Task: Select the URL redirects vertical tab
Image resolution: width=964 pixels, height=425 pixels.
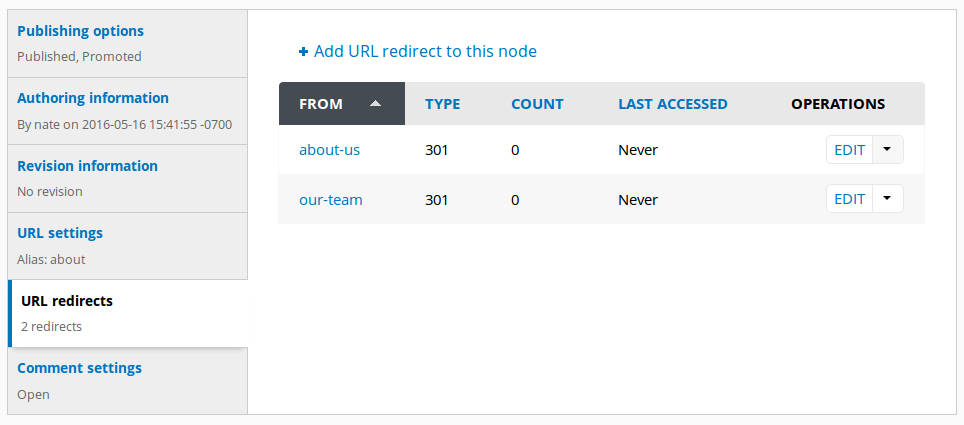Action: tap(128, 314)
